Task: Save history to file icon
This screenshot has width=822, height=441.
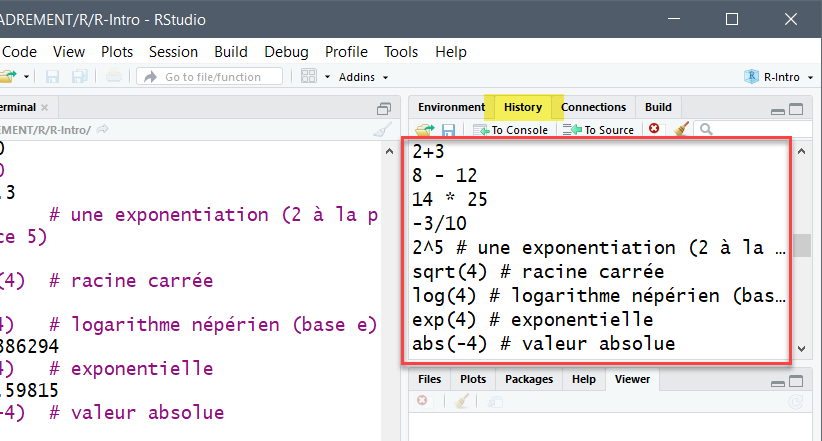Action: 448,130
